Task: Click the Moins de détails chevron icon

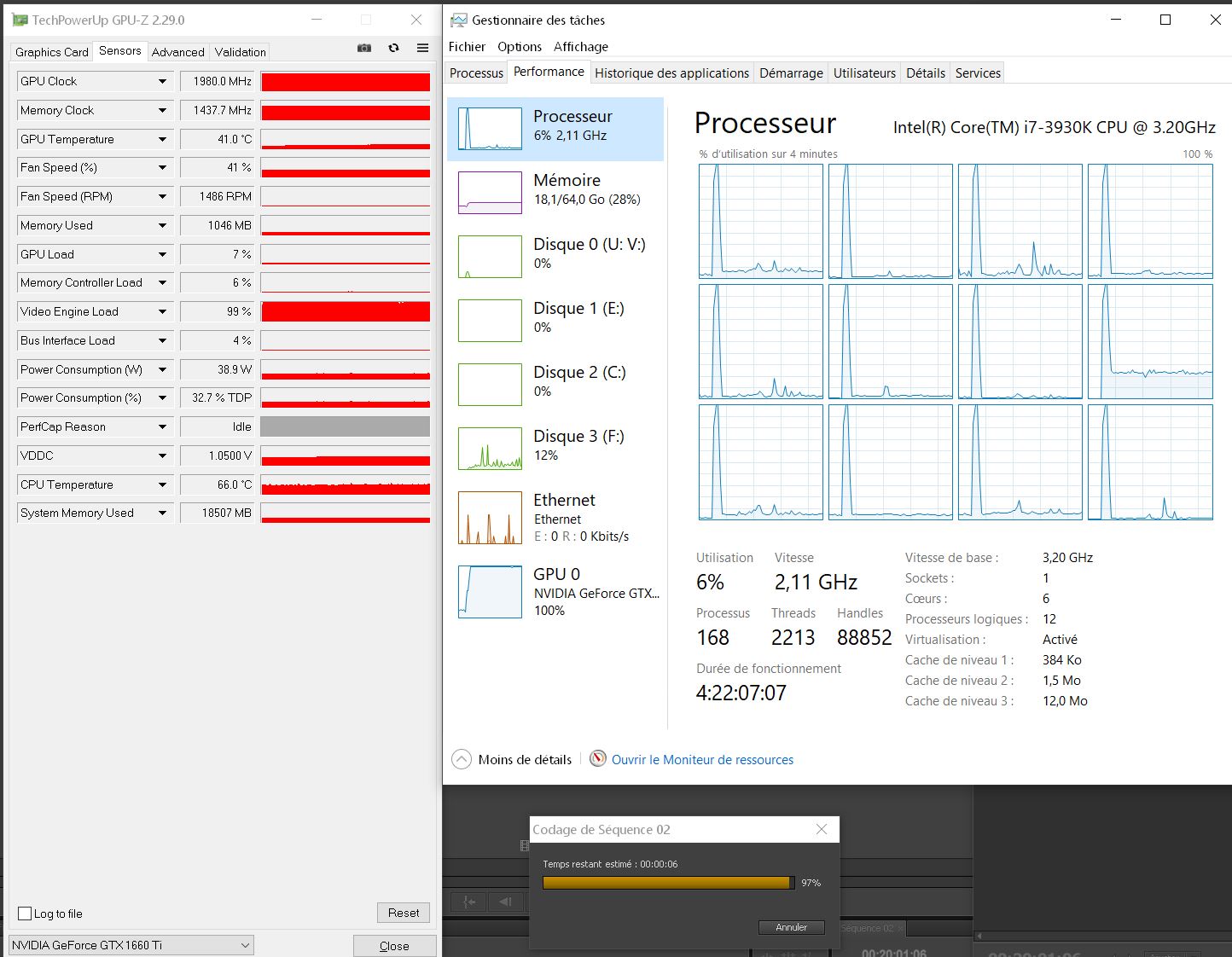Action: point(462,759)
